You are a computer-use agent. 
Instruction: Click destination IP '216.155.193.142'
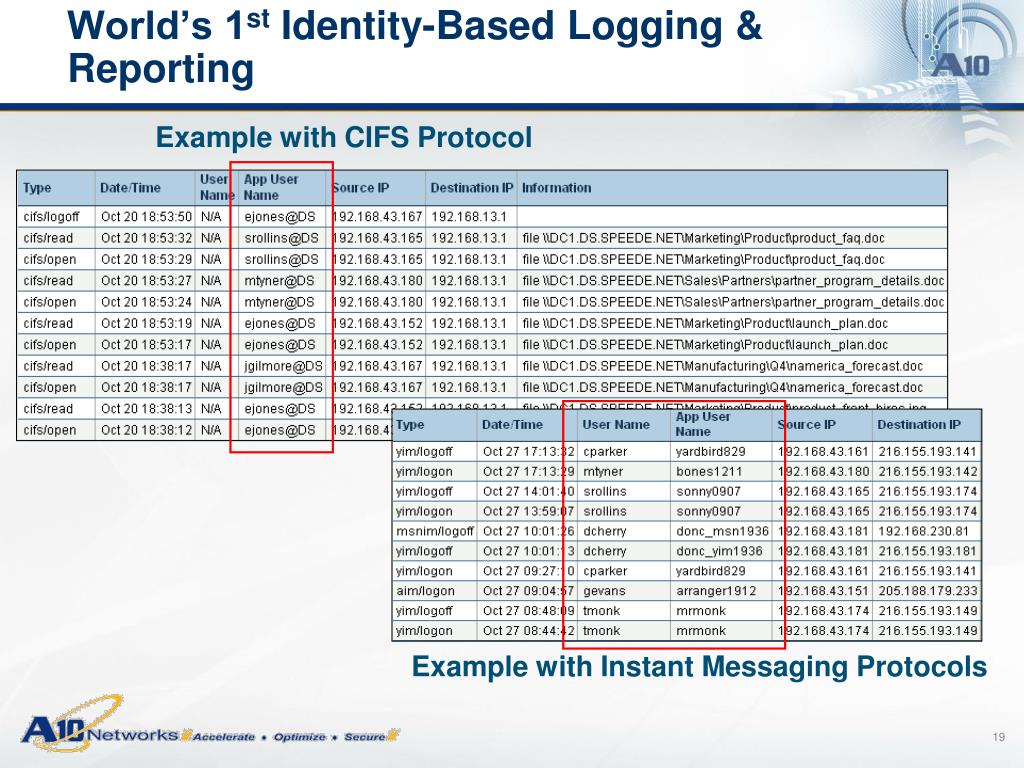coord(927,472)
